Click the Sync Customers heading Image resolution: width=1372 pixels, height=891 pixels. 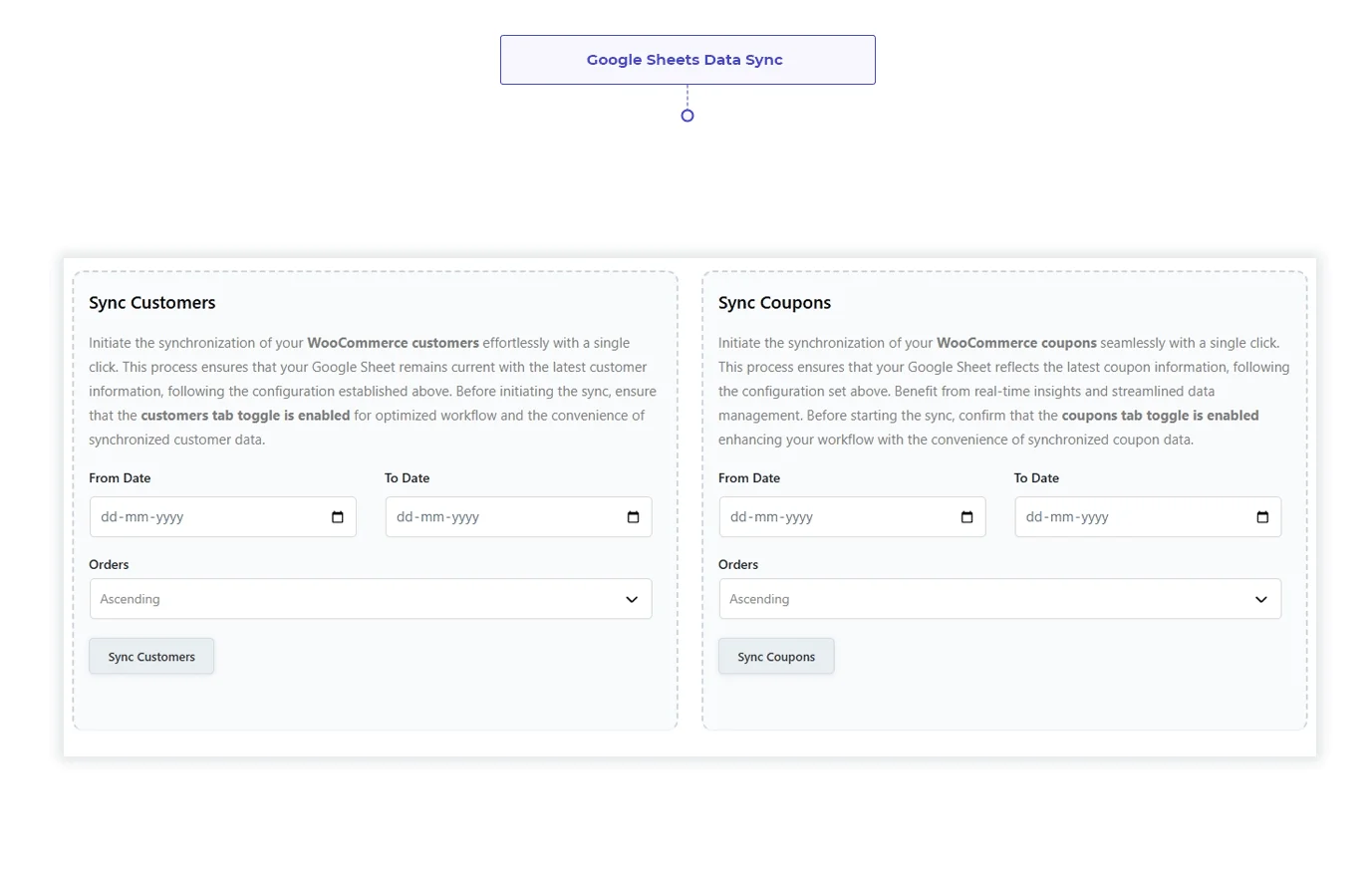pyautogui.click(x=152, y=303)
